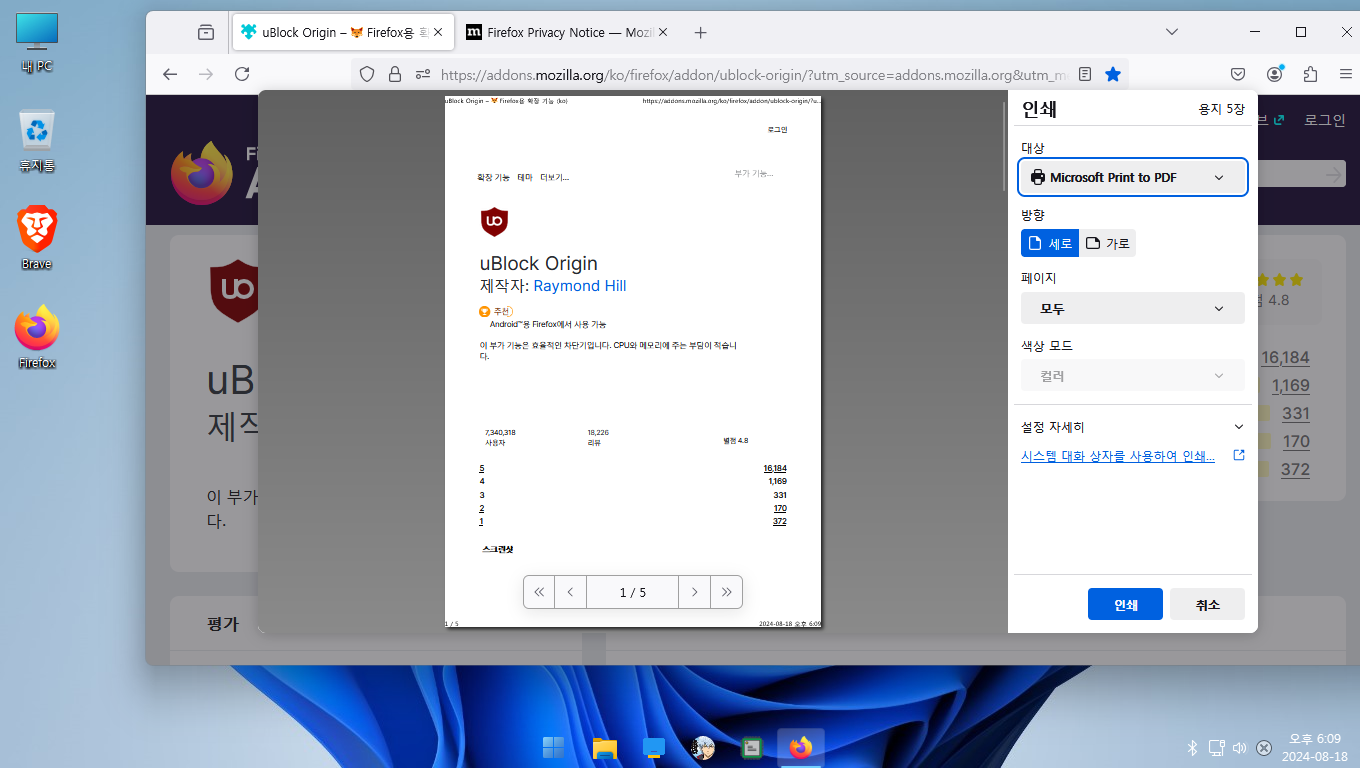Open Firefox desktop shortcut
The height and width of the screenshot is (768, 1360).
[37, 336]
